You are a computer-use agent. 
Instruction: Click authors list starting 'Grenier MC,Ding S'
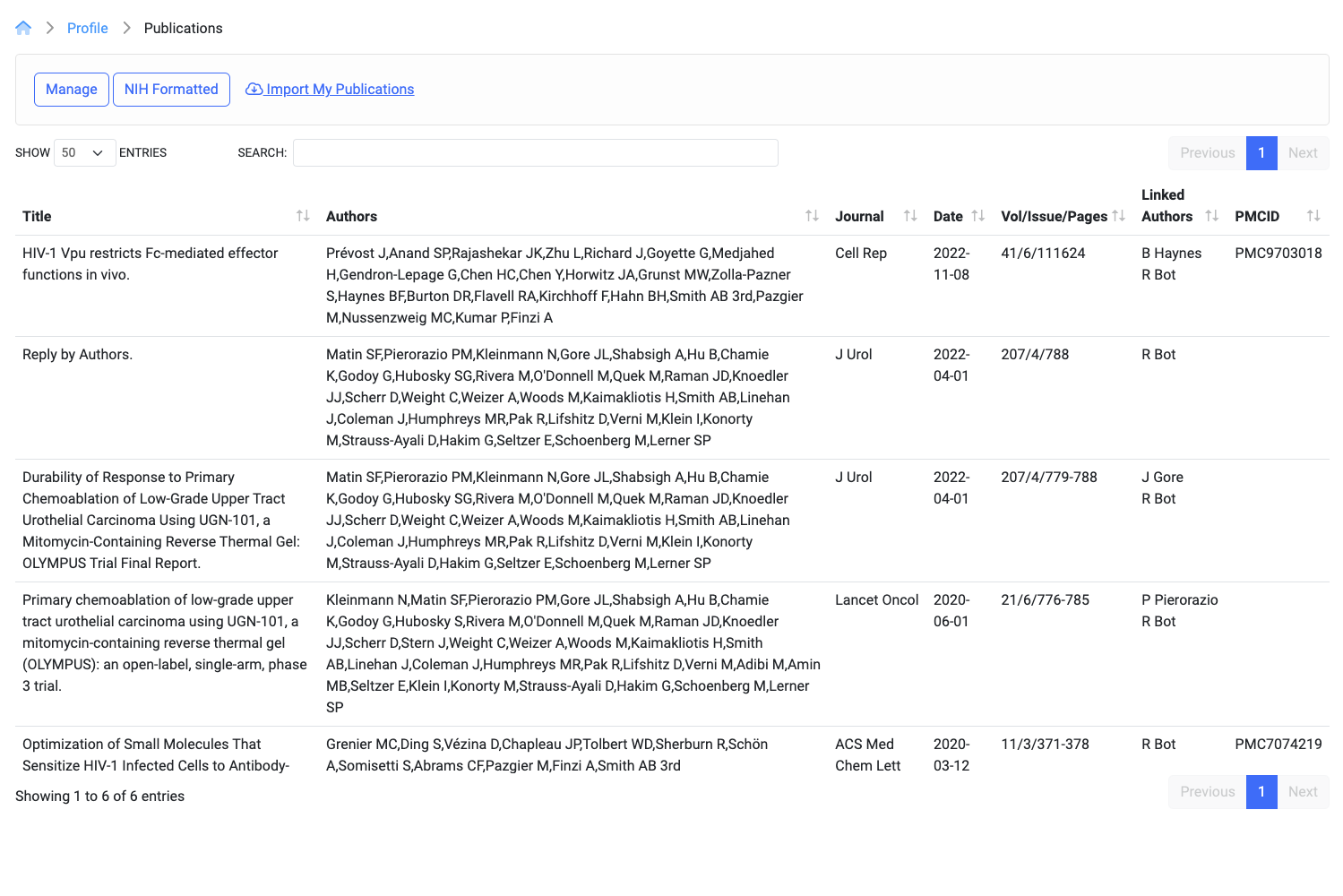[x=547, y=755]
